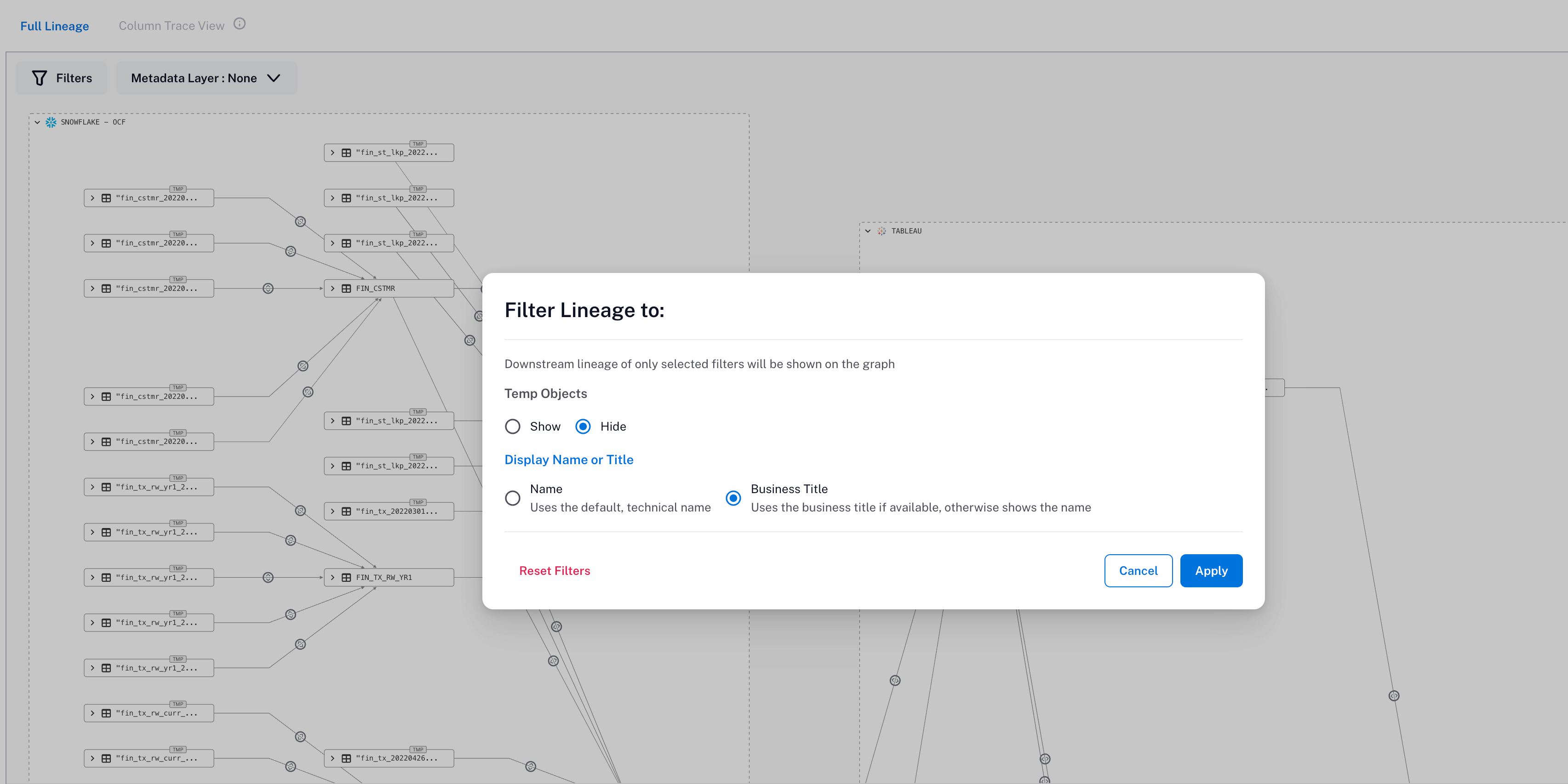1568x784 pixels.
Task: Click the Tableau icon next to TABLEAU label
Action: click(881, 231)
